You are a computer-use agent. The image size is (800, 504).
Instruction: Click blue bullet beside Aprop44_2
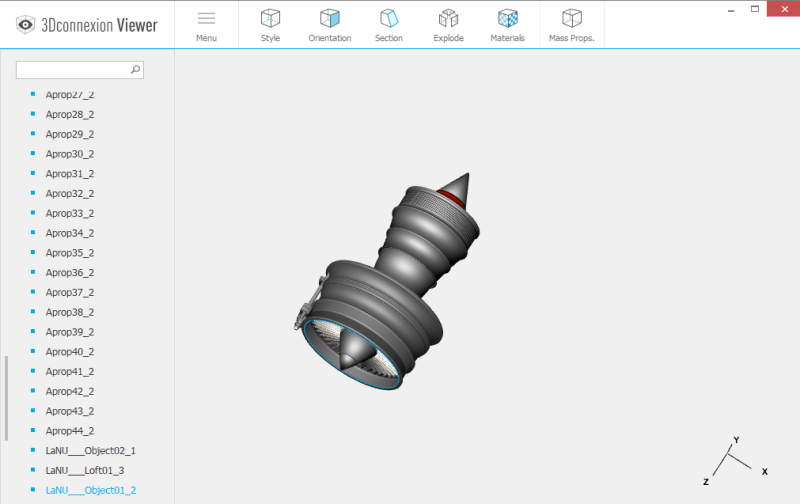click(x=33, y=430)
